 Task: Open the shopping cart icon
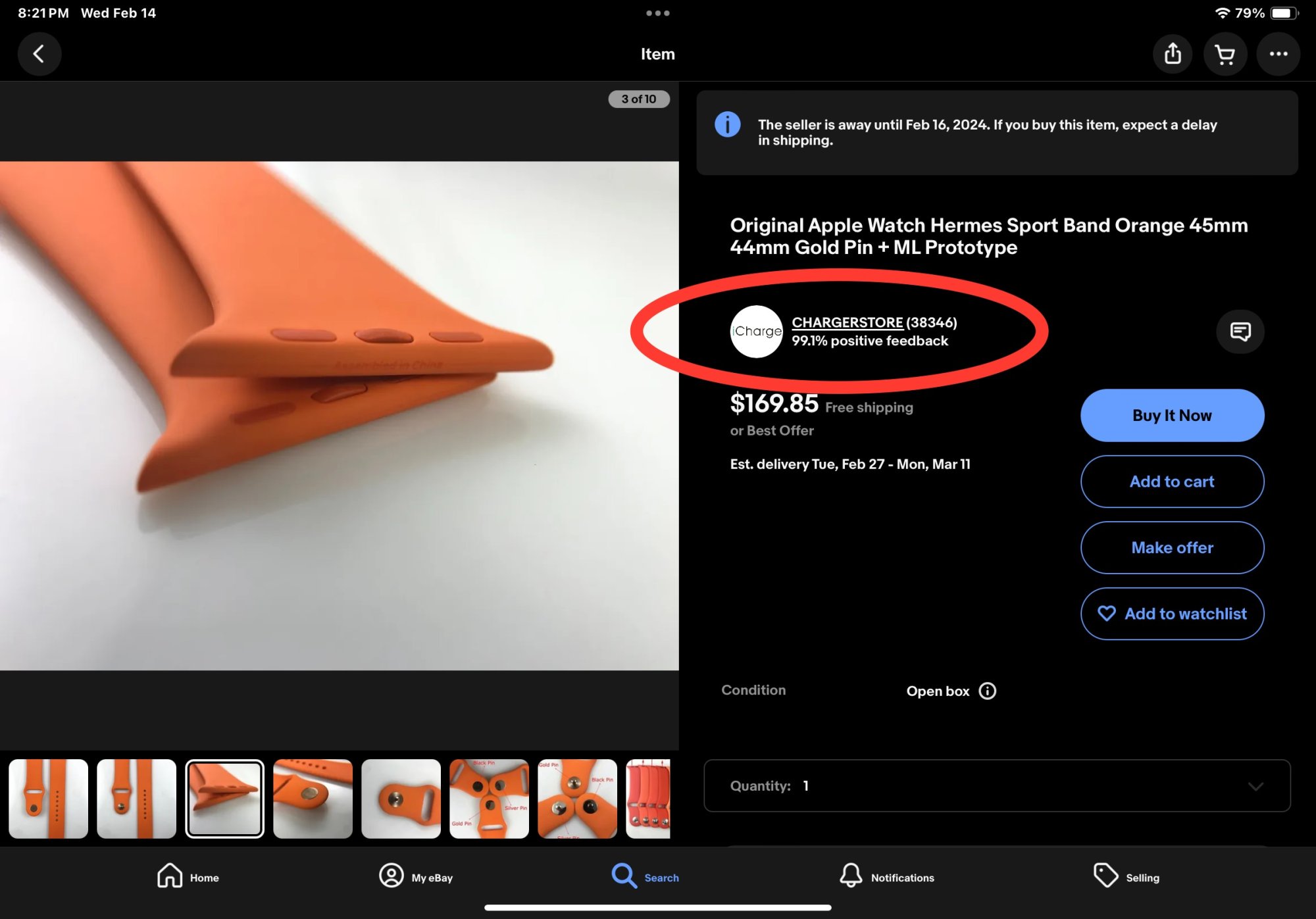[1225, 54]
